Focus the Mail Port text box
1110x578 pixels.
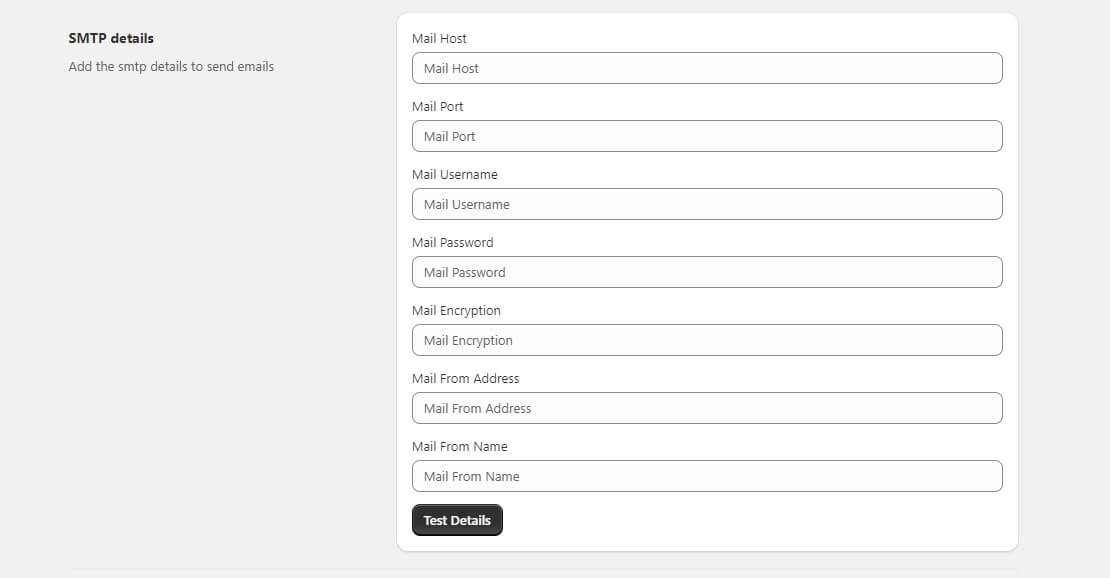tap(706, 136)
